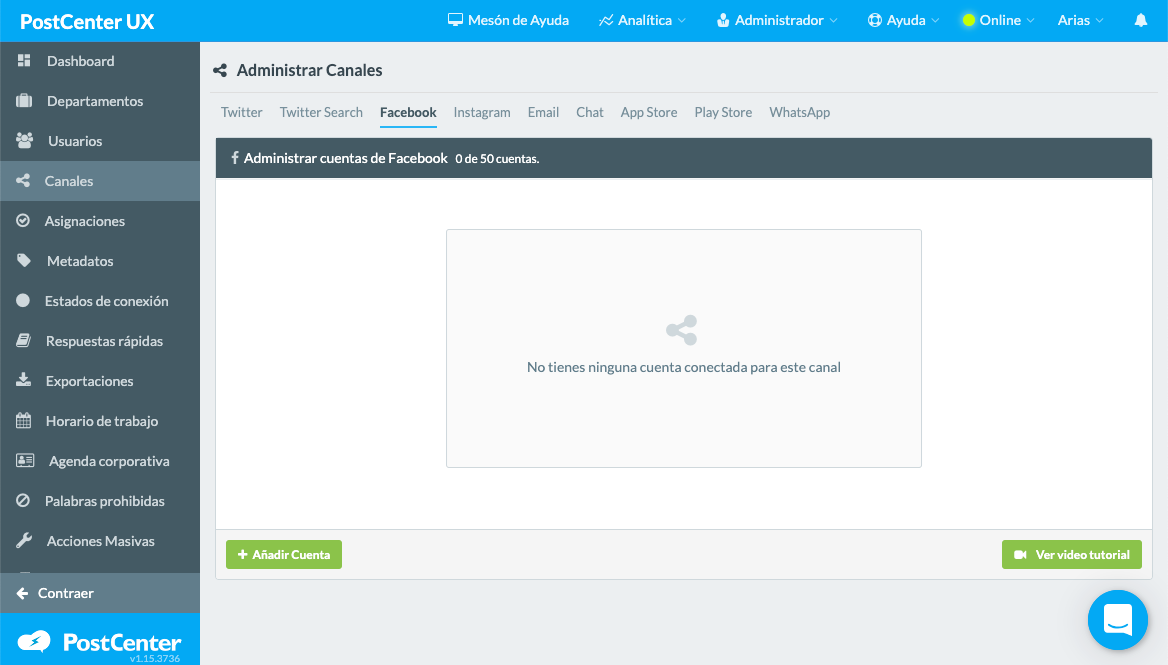
Task: Select the Facebook tab
Action: (x=408, y=112)
